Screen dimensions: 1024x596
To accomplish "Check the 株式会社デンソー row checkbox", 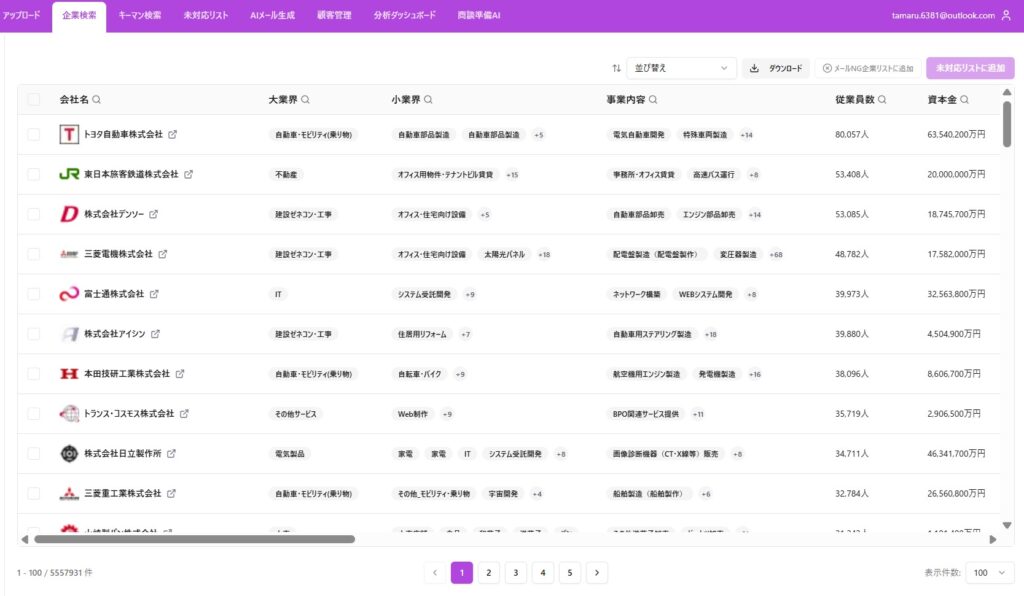I will tap(33, 214).
